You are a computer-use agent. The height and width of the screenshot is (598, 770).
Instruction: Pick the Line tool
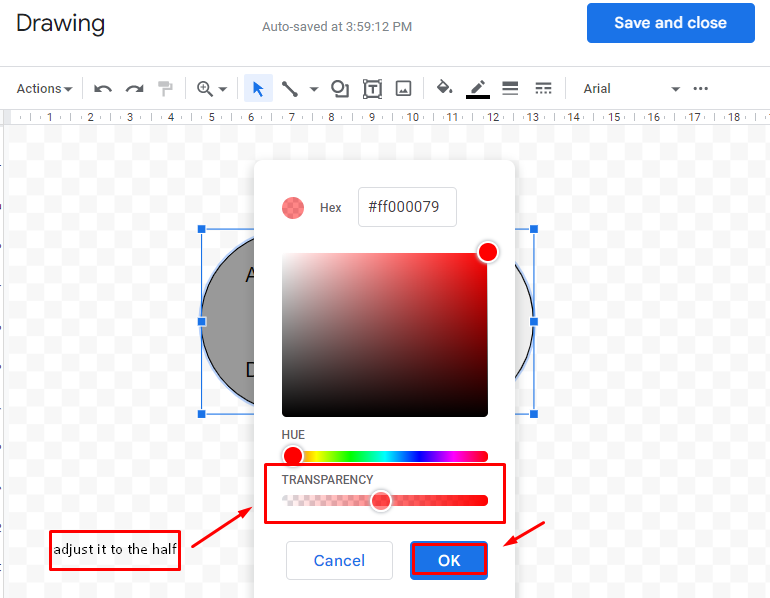[x=290, y=89]
